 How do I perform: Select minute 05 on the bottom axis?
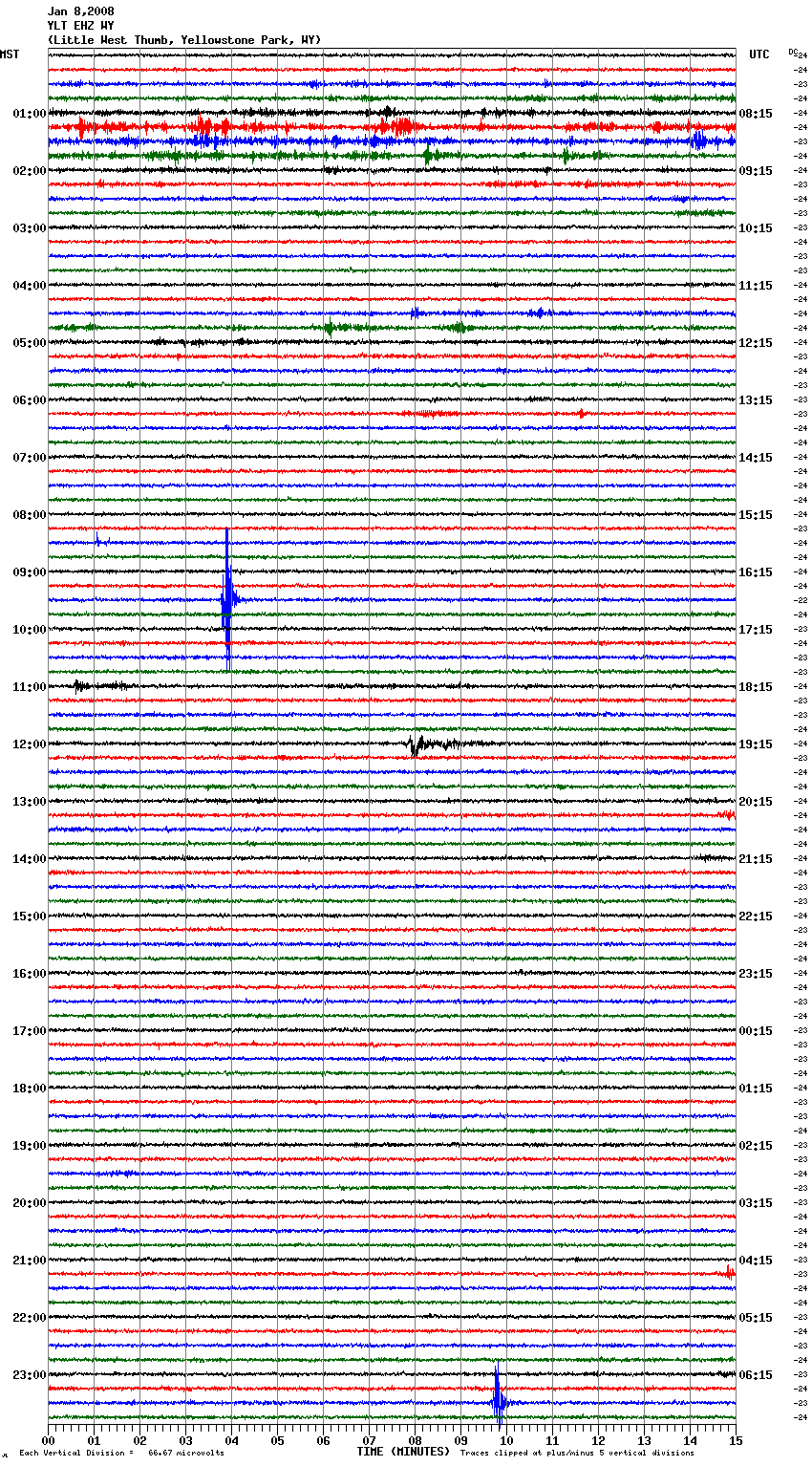tap(277, 1440)
